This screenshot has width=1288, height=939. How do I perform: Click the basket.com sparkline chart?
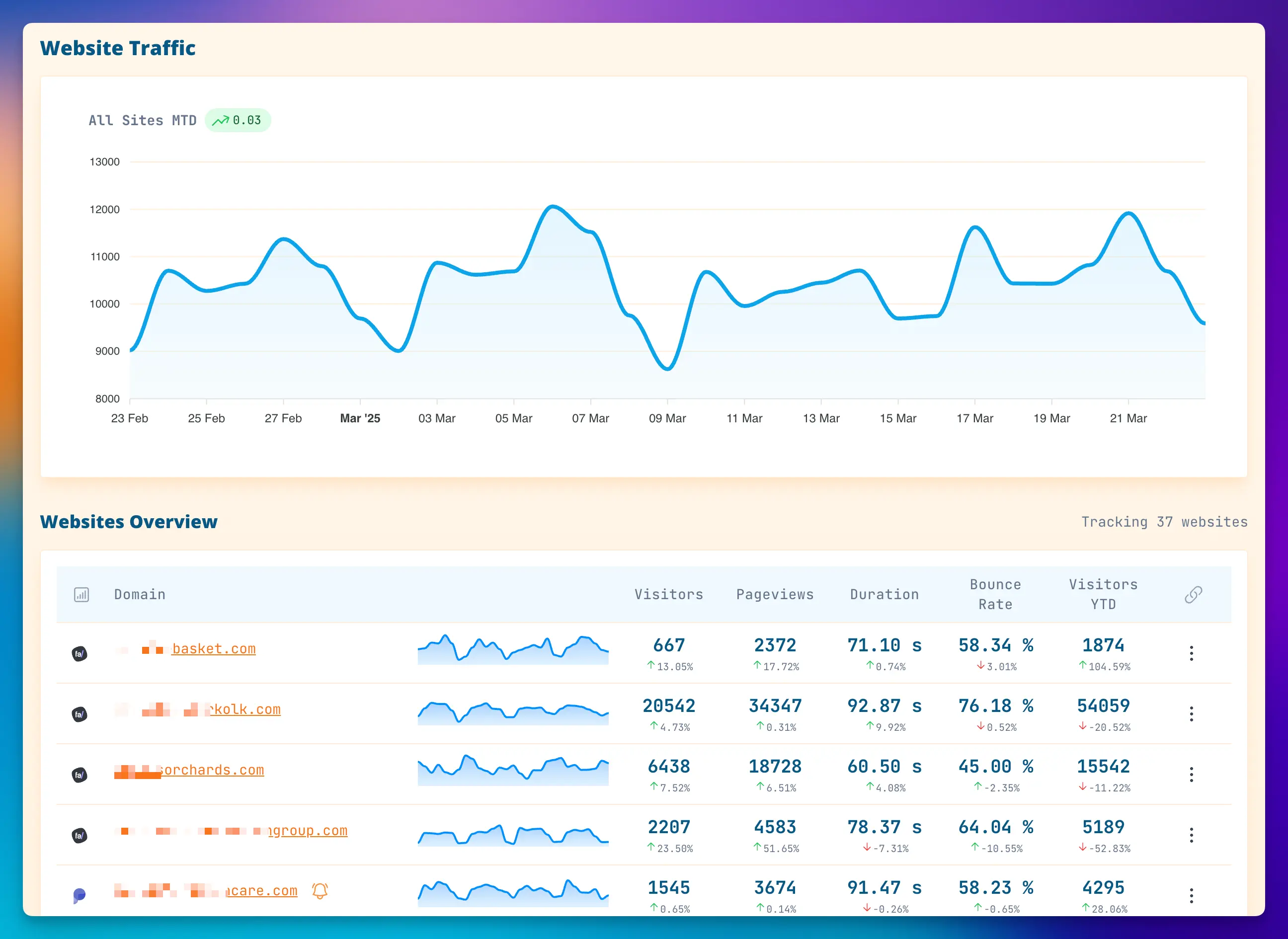[513, 649]
